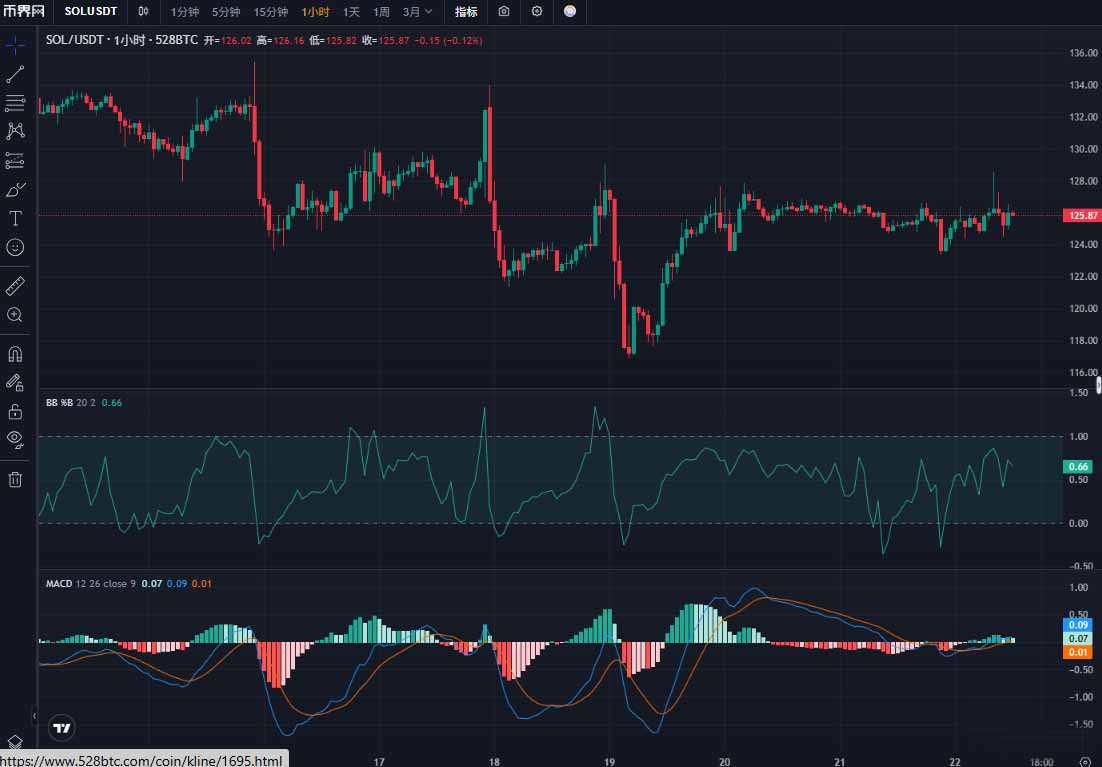Toggle hide all drawings eye icon
Viewport: 1102px width, 767px height.
point(15,440)
